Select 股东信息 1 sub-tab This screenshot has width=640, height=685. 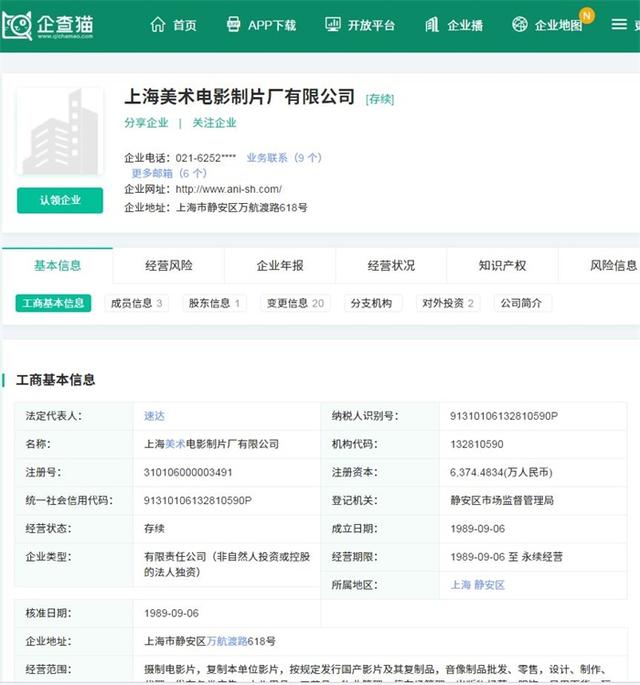coord(214,303)
